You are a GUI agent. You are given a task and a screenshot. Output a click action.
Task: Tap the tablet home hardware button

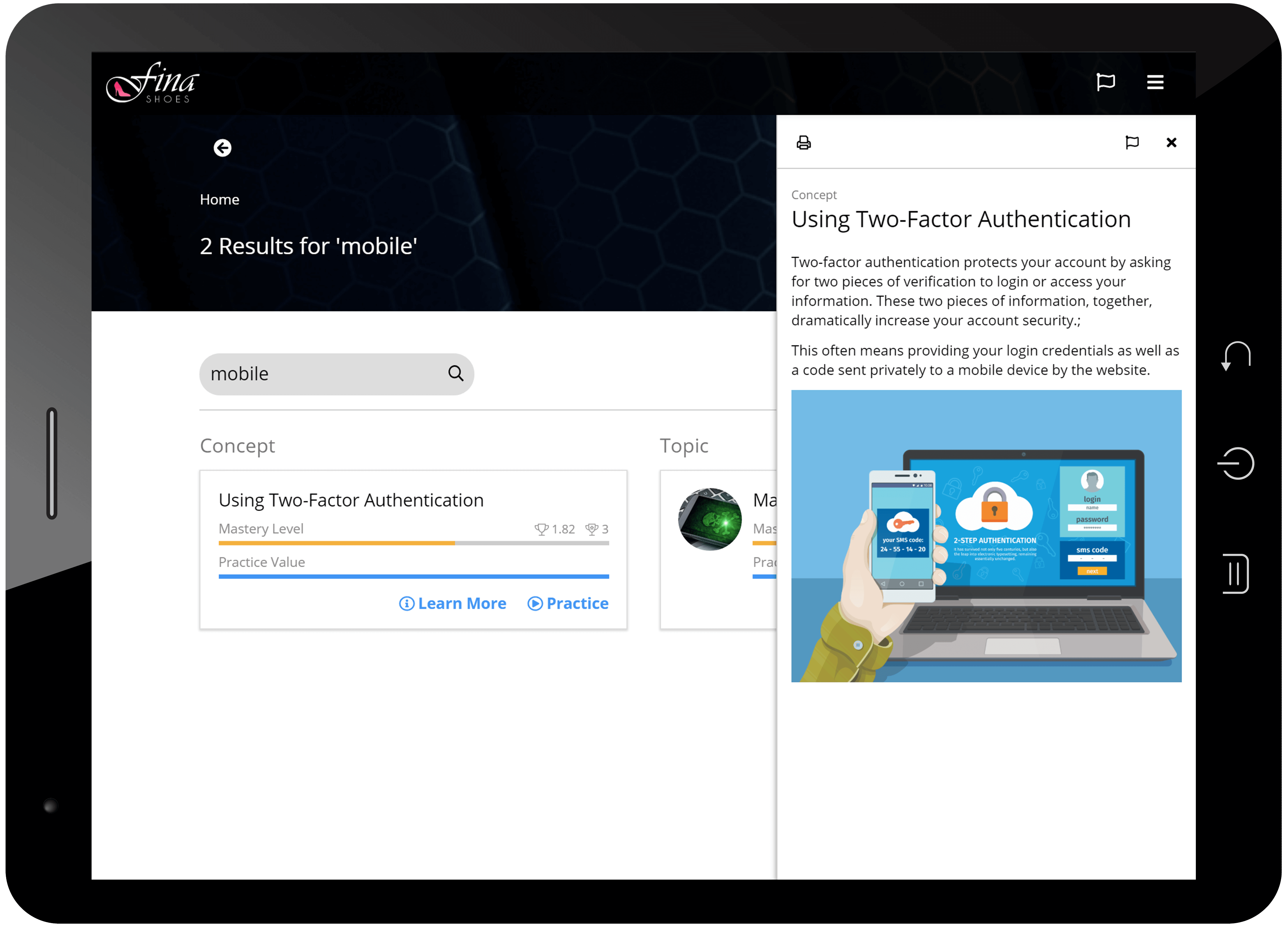pyautogui.click(x=1236, y=463)
